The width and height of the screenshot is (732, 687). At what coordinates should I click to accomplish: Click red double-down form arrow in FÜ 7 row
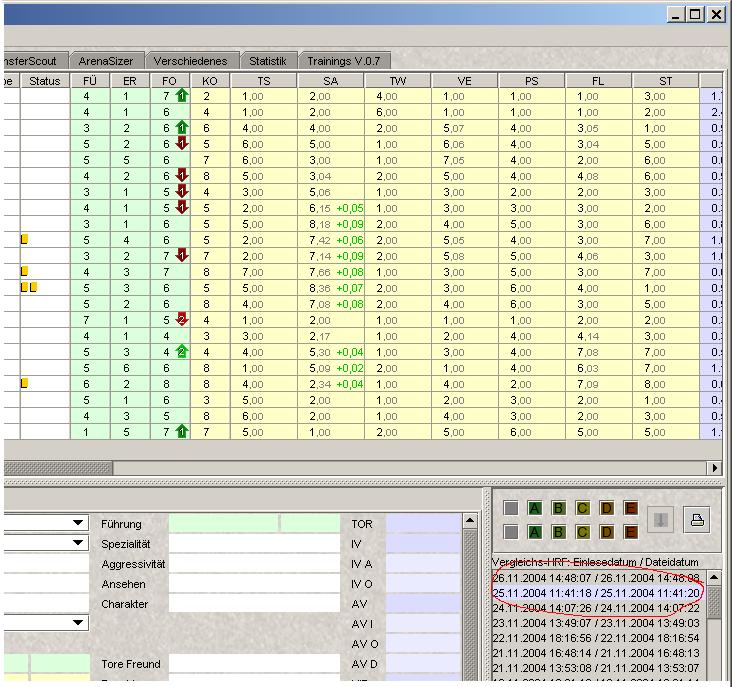click(182, 320)
